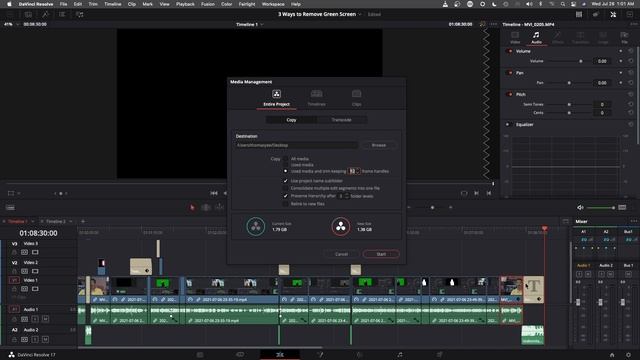Select the Copy mode button

tap(291, 120)
